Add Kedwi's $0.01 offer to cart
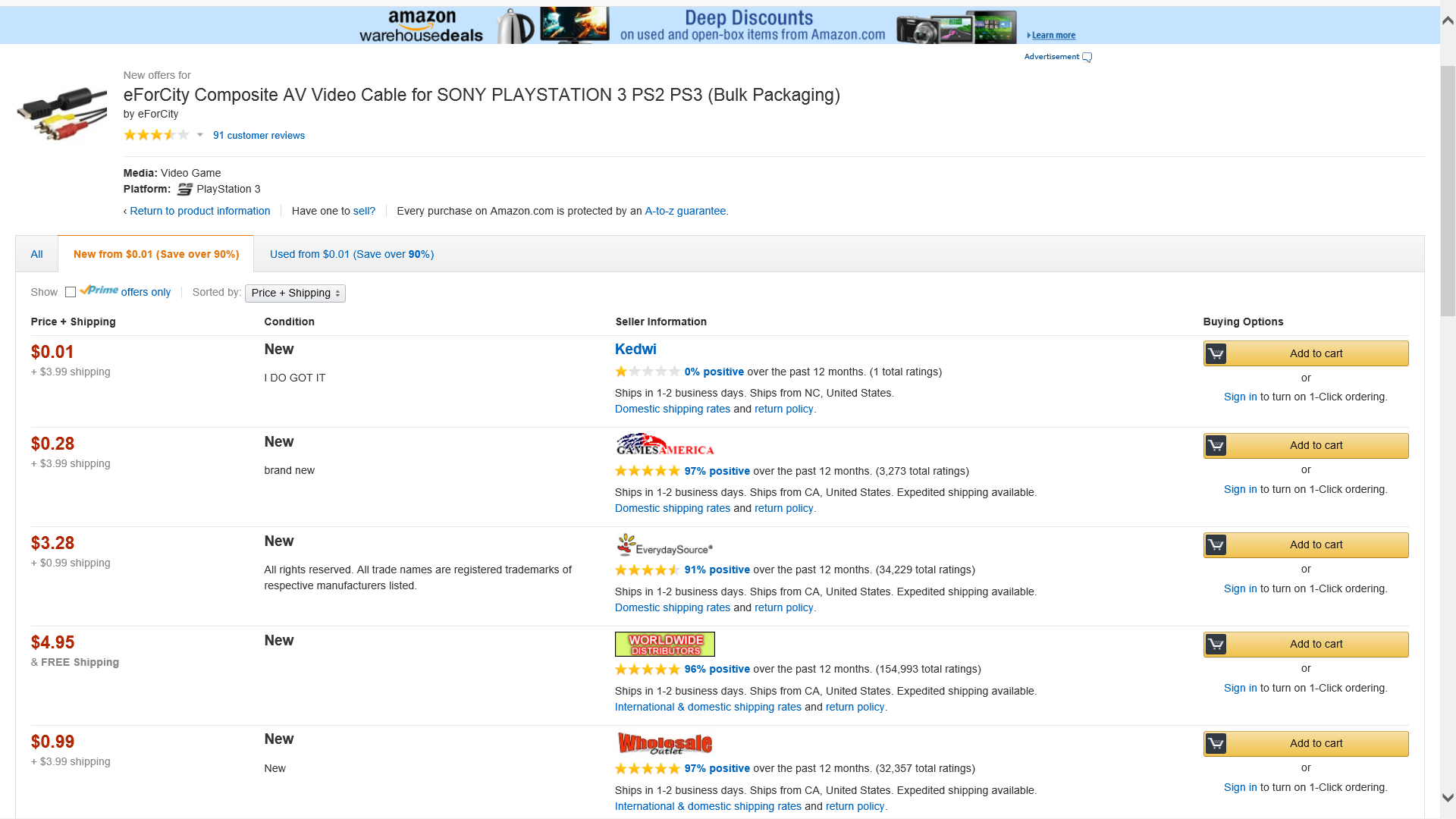This screenshot has width=1456, height=819. 1306,353
